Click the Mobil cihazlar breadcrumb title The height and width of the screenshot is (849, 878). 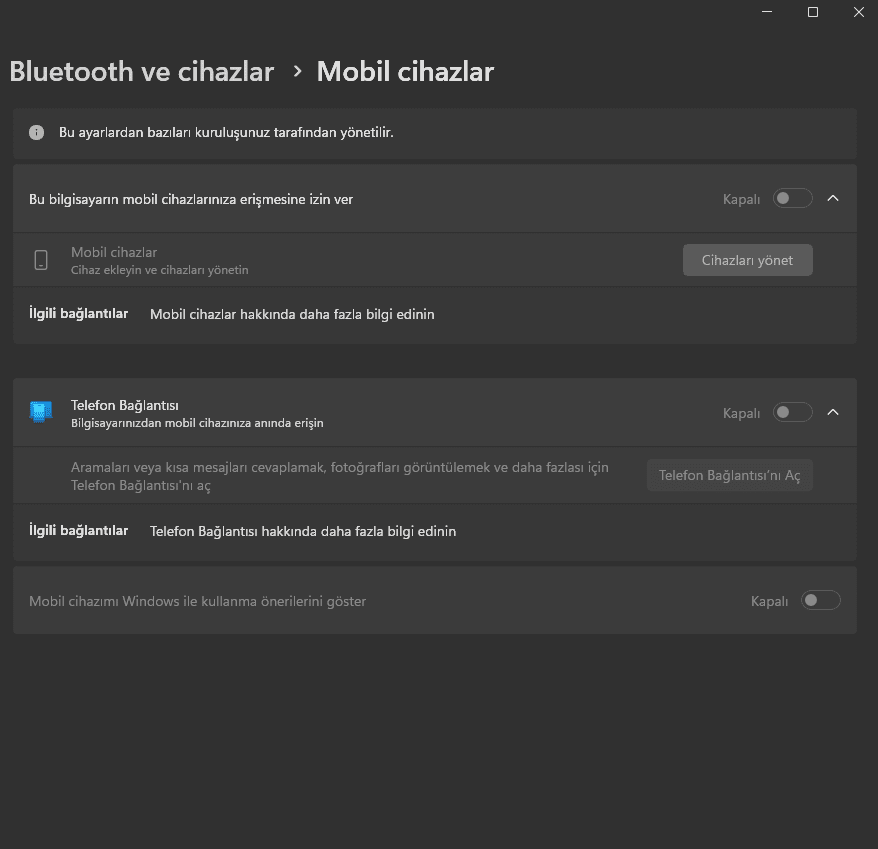405,72
